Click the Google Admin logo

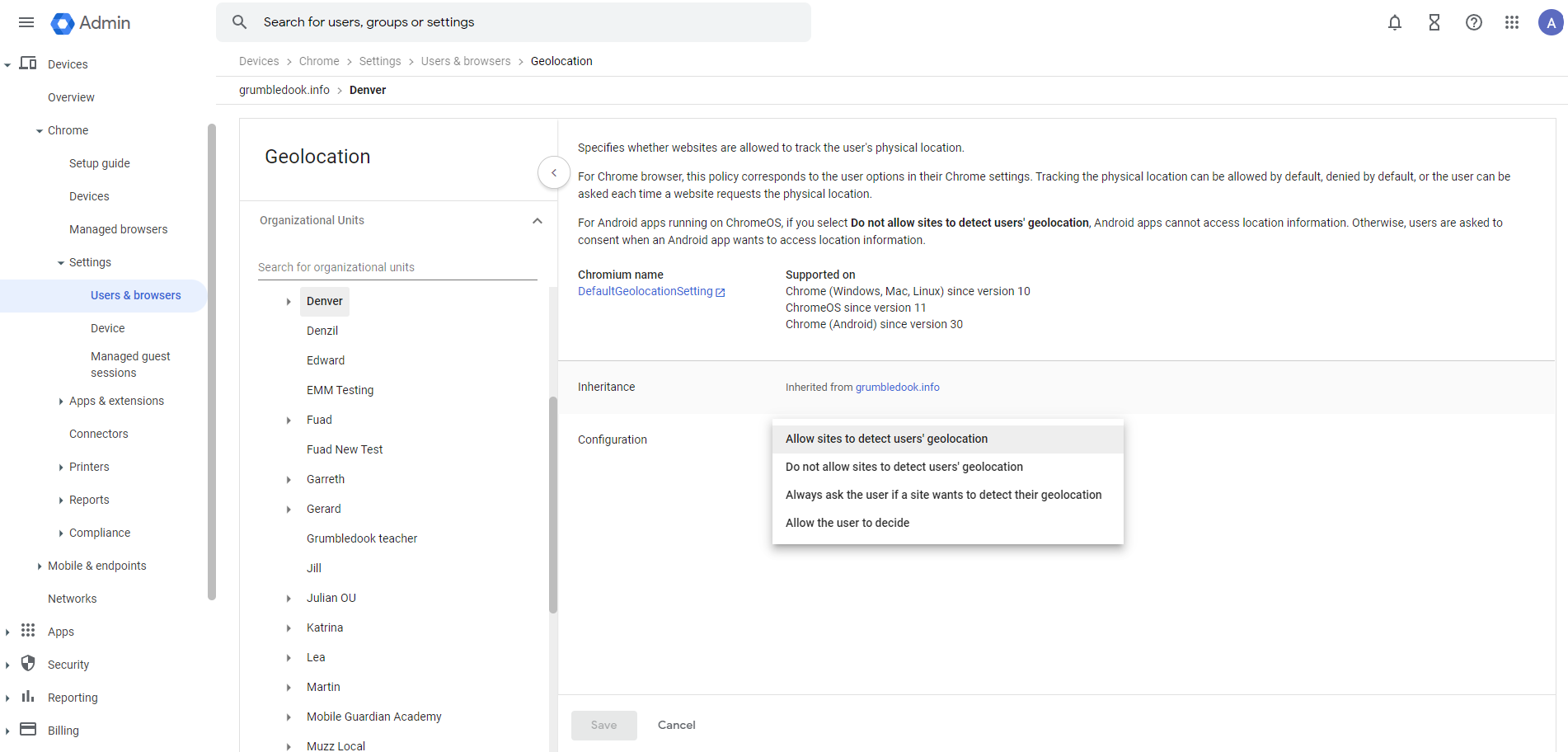click(x=91, y=23)
